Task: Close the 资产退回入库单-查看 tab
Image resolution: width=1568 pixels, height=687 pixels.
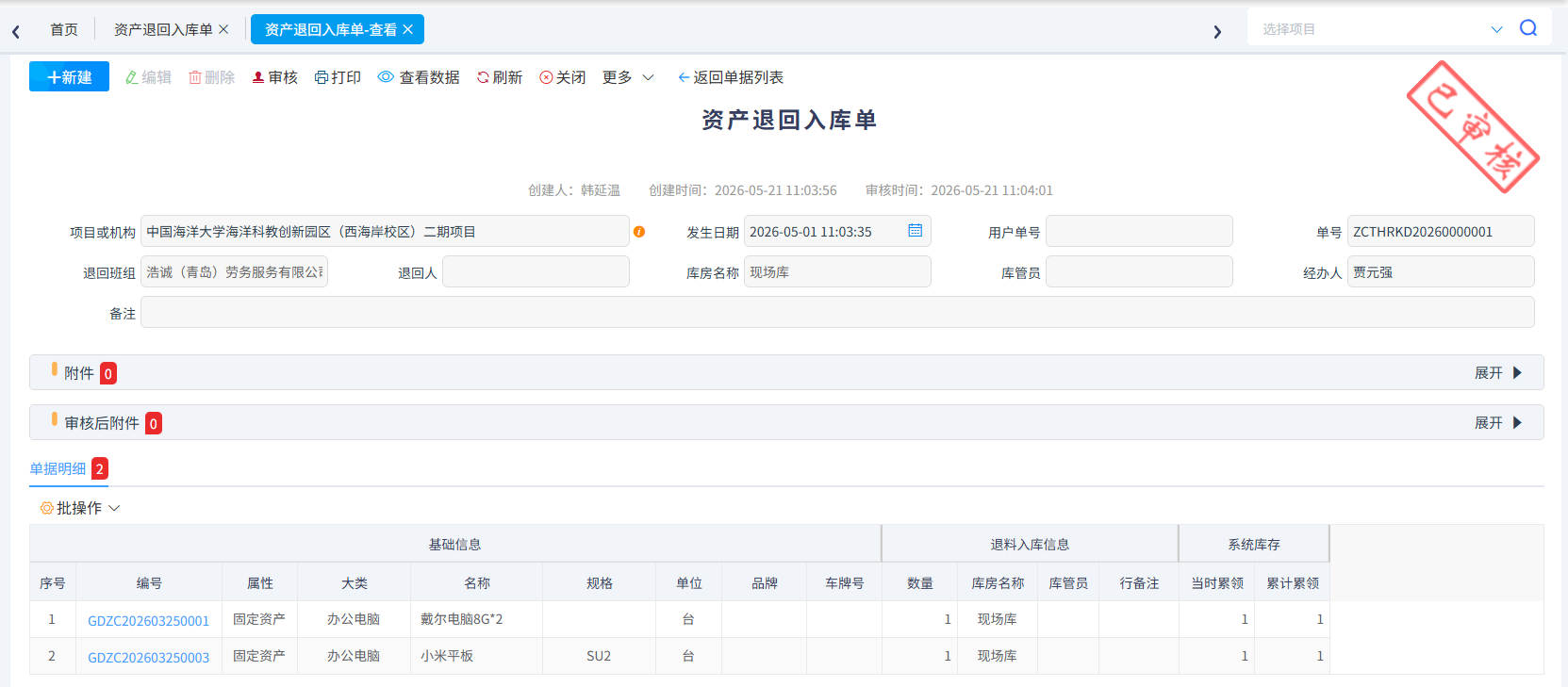Action: [407, 29]
